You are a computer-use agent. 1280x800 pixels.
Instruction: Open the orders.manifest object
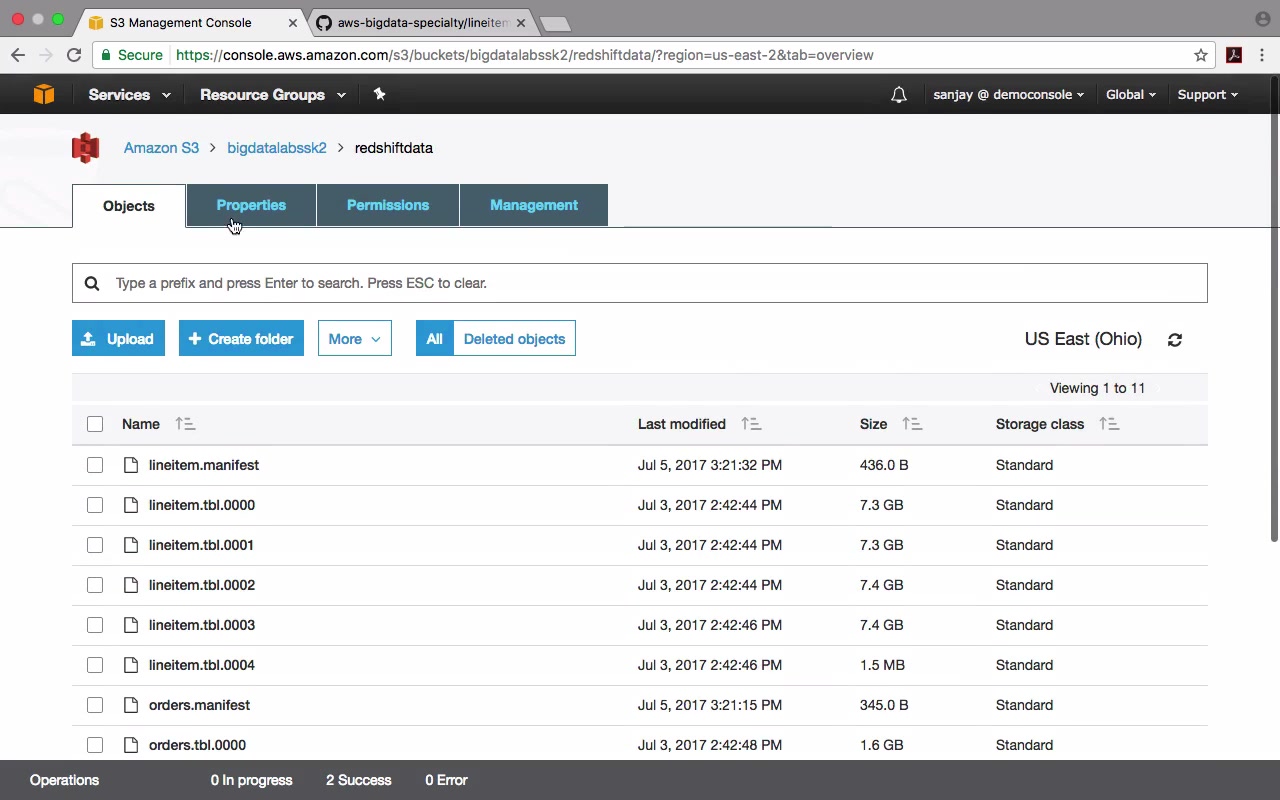(x=199, y=705)
